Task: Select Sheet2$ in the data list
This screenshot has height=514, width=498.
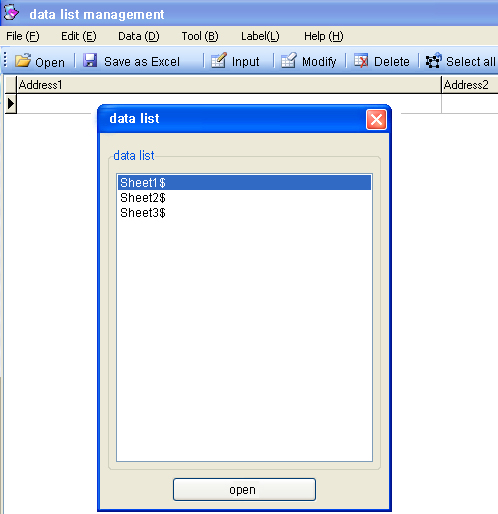Action: [x=244, y=198]
